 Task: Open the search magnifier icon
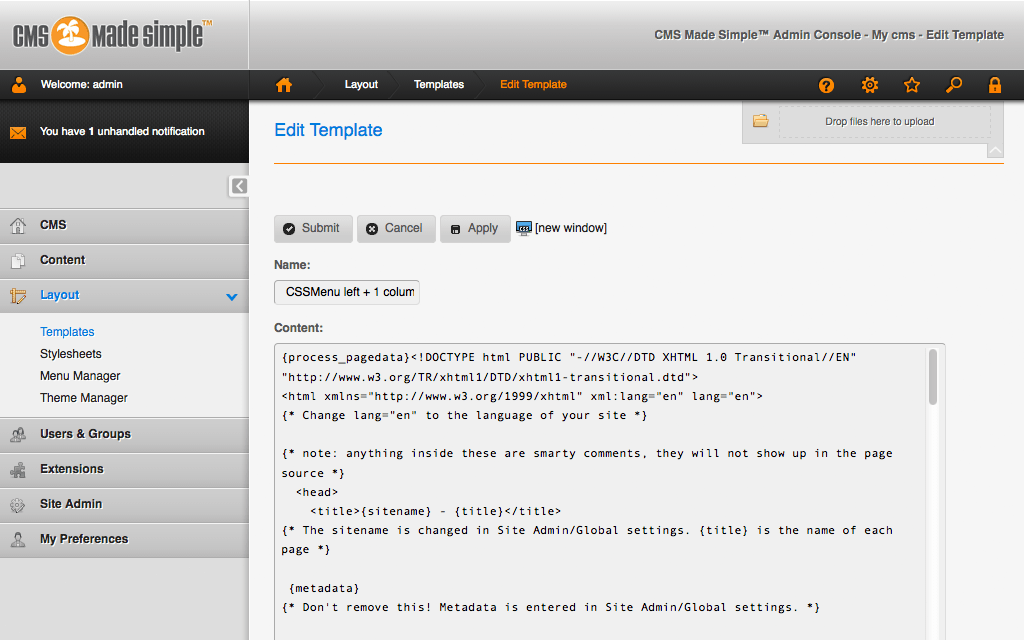coord(953,85)
